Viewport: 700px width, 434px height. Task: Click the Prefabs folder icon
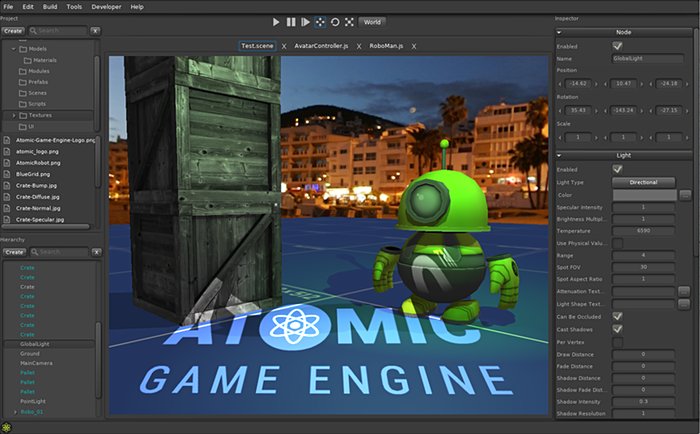pos(23,82)
